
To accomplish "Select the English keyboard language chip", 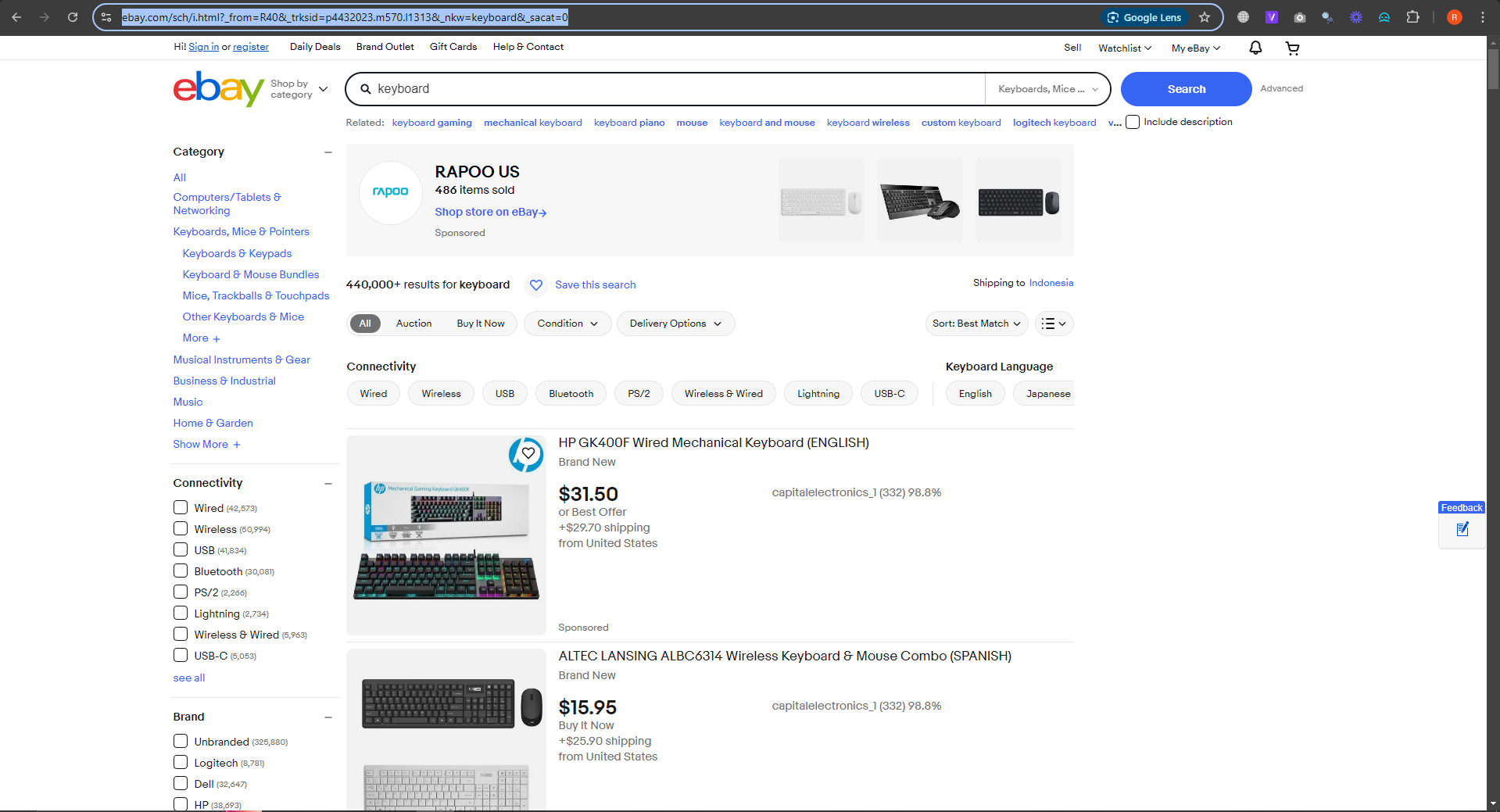I will (x=975, y=394).
